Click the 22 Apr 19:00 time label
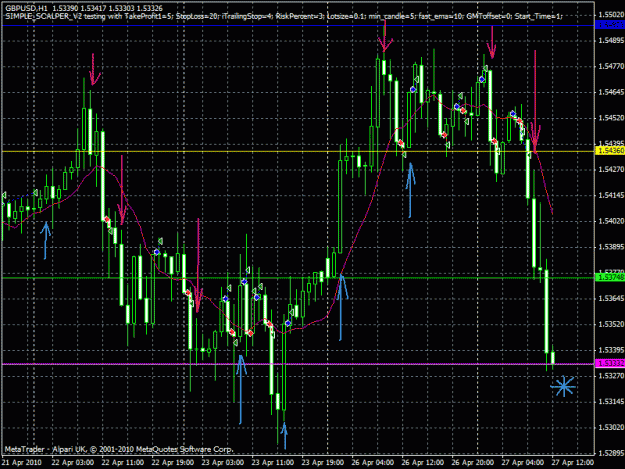The height and width of the screenshot is (469, 625). pos(173,463)
